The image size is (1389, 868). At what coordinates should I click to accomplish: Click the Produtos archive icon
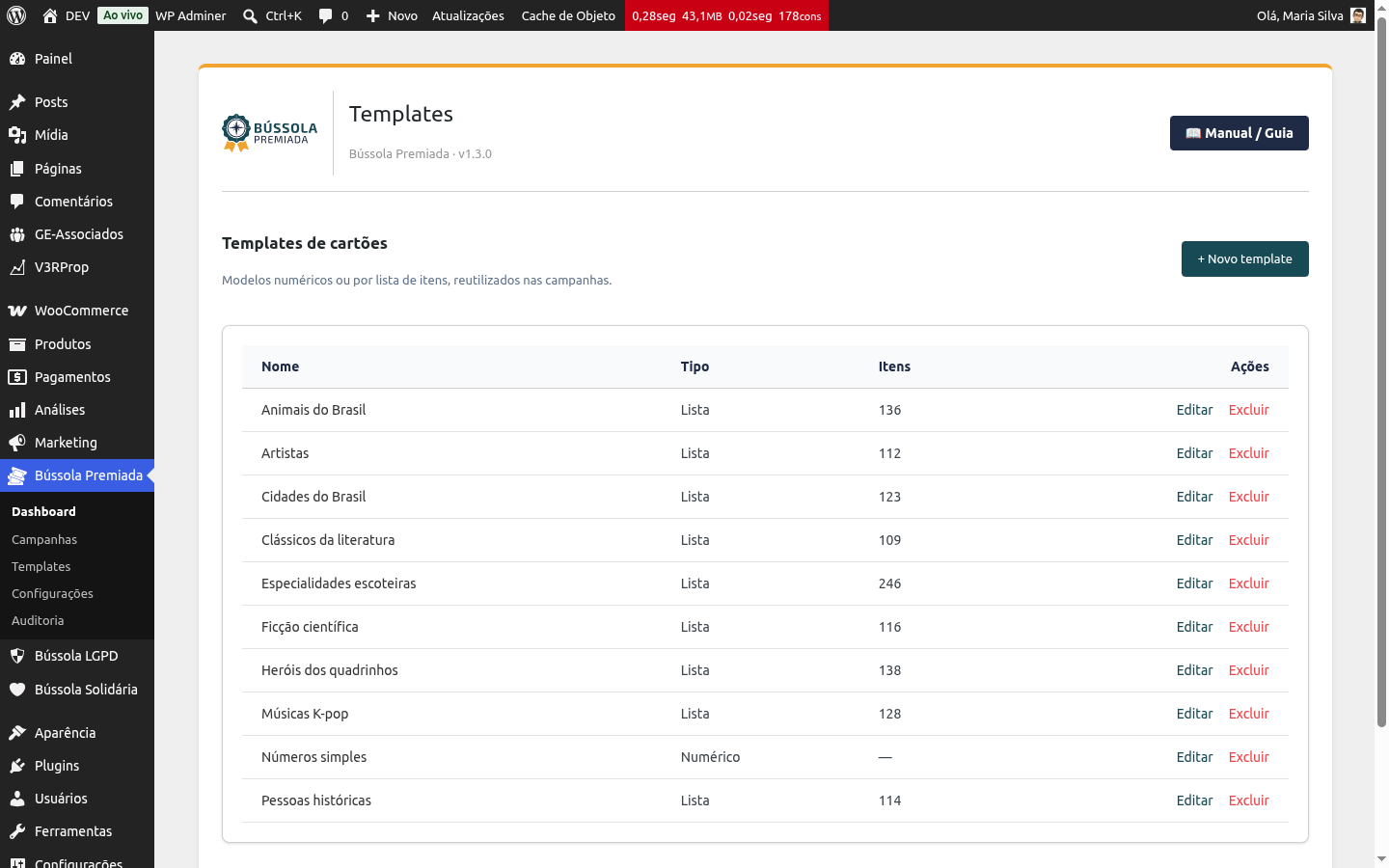tap(17, 344)
